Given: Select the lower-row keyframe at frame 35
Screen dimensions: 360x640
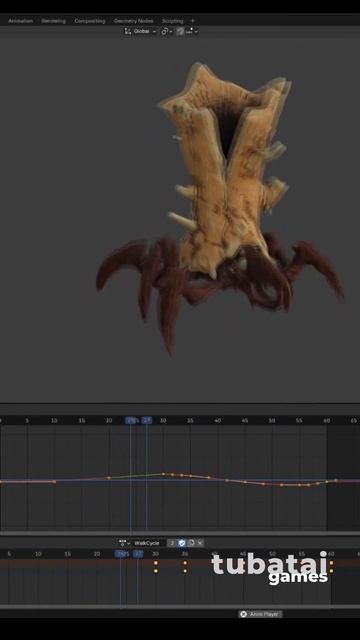Looking at the screenshot, I should pyautogui.click(x=185, y=571).
